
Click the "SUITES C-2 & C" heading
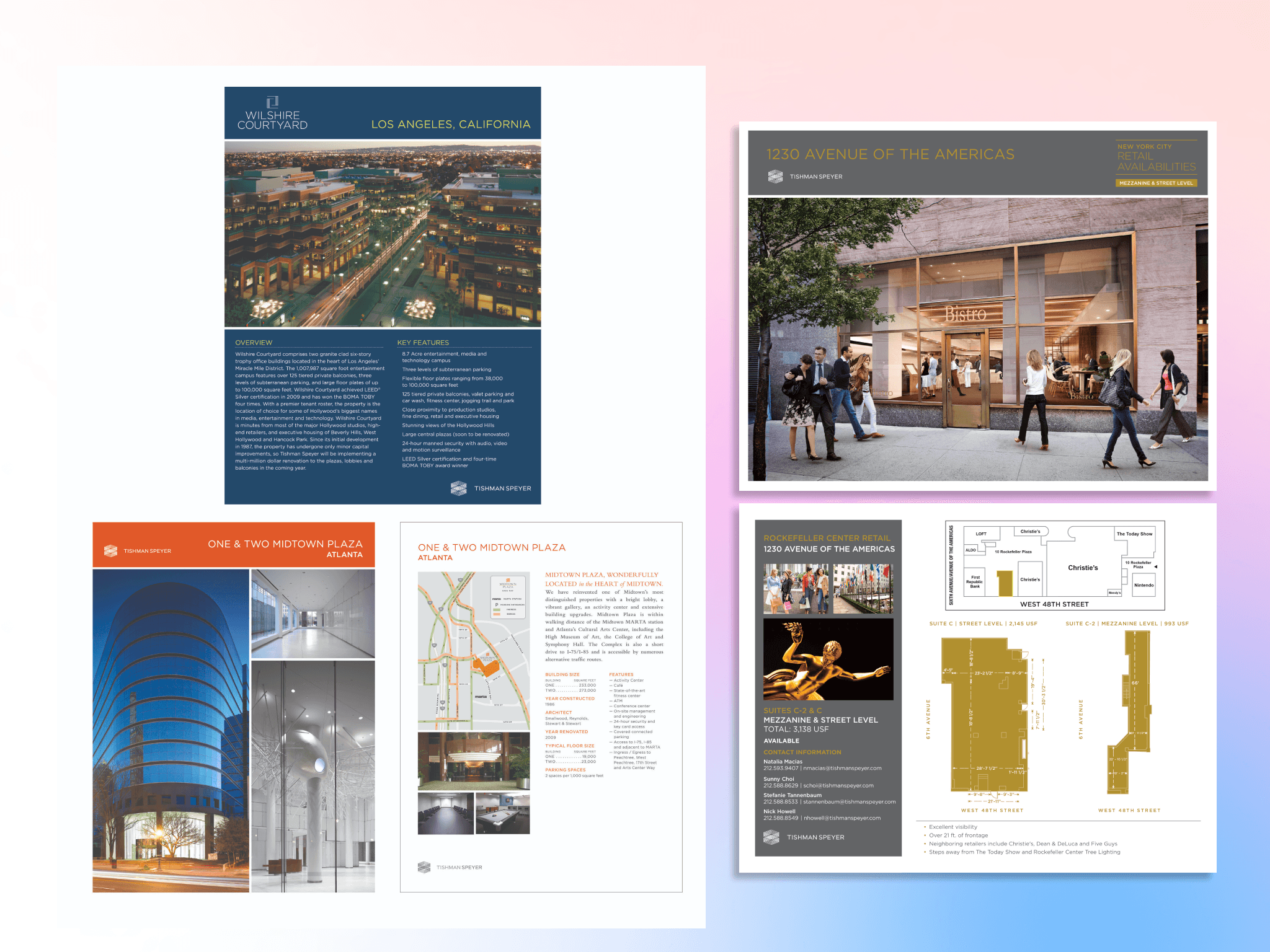click(x=793, y=711)
